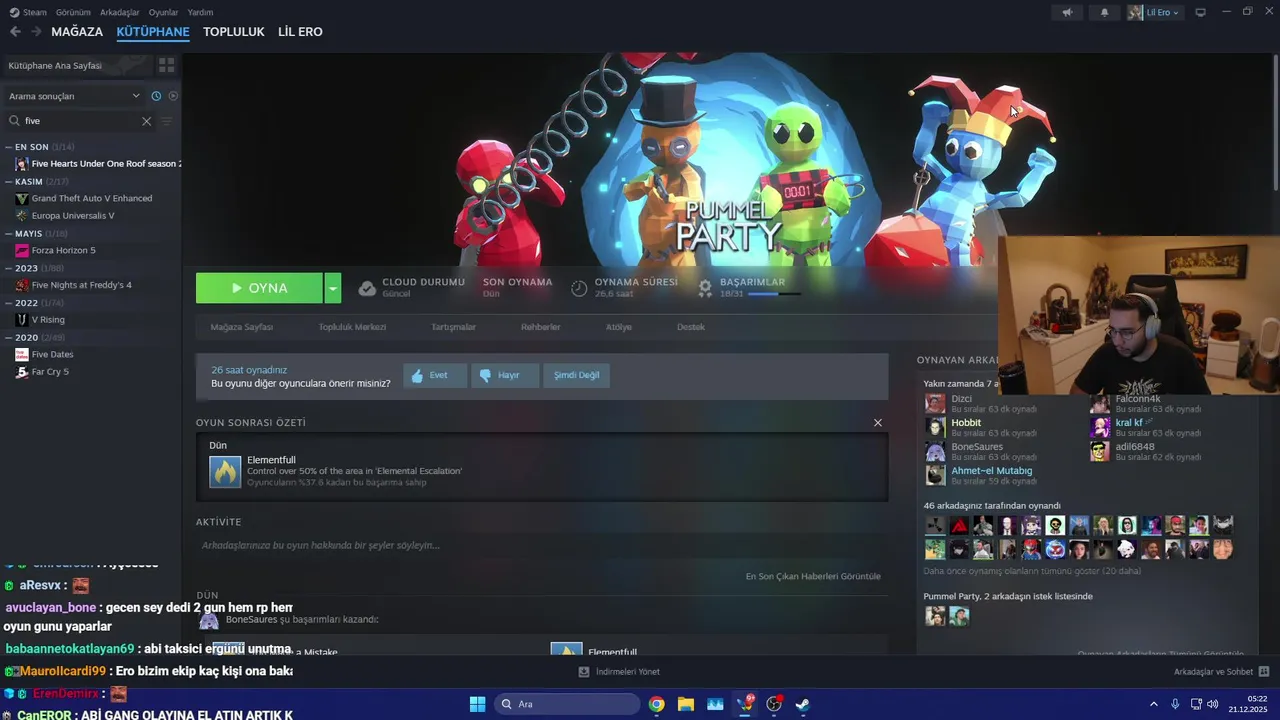Click the Steam icon in the taskbar
Screen dimensions: 1280x720
pyautogui.click(x=802, y=704)
